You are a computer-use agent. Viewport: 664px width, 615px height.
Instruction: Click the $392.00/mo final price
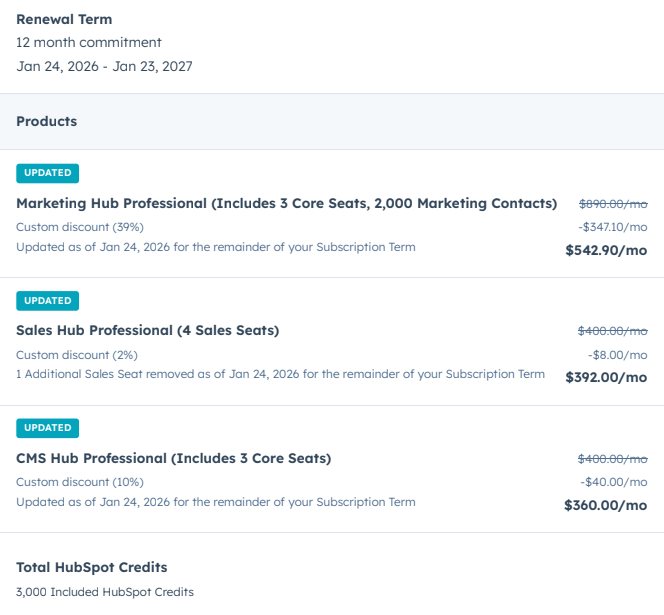tap(606, 377)
